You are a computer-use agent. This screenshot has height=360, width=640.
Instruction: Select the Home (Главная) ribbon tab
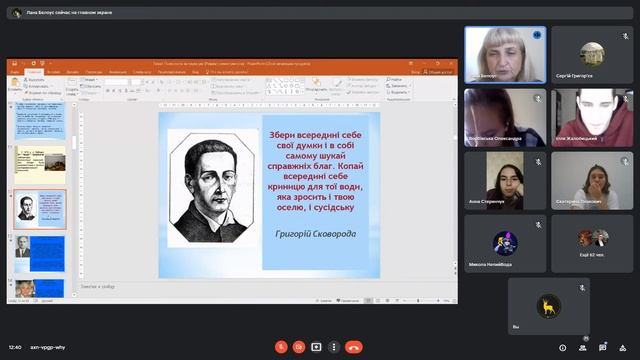[34, 72]
